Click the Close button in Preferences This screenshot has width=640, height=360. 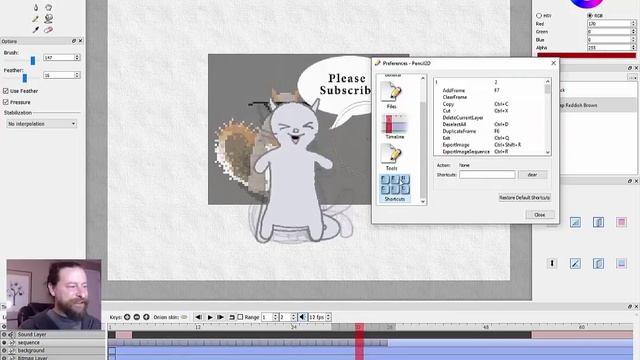coord(540,215)
